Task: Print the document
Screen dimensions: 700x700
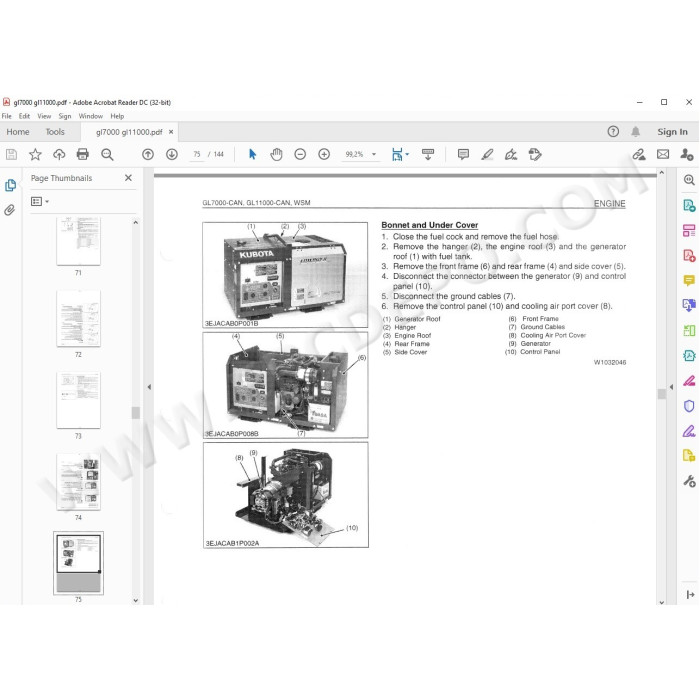Action: click(x=83, y=154)
